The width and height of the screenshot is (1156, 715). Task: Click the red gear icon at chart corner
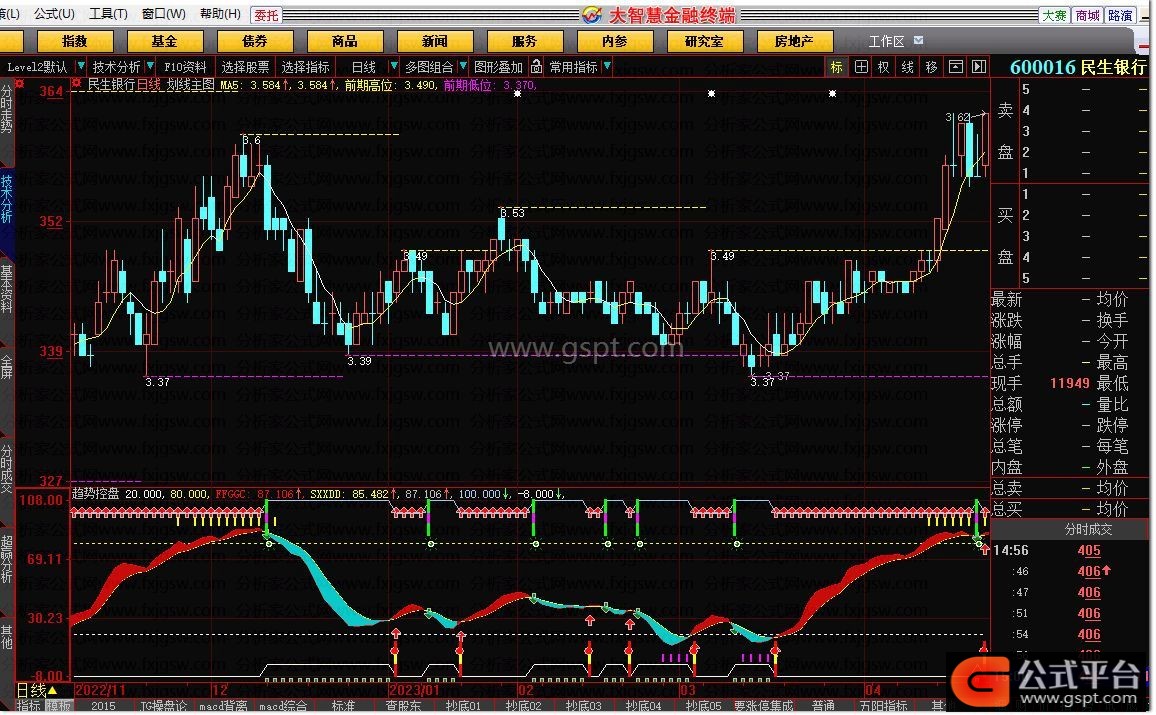(x=20, y=84)
